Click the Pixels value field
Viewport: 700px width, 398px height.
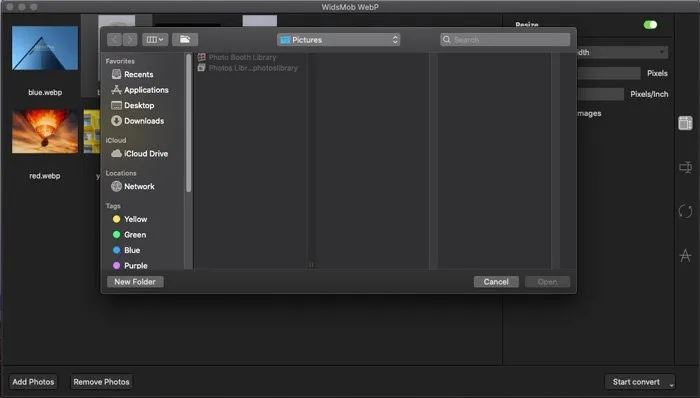[x=609, y=73]
